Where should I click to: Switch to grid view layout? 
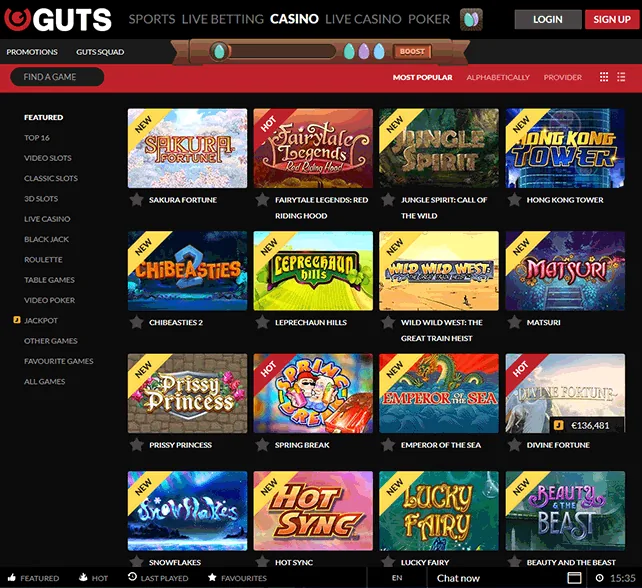604,77
